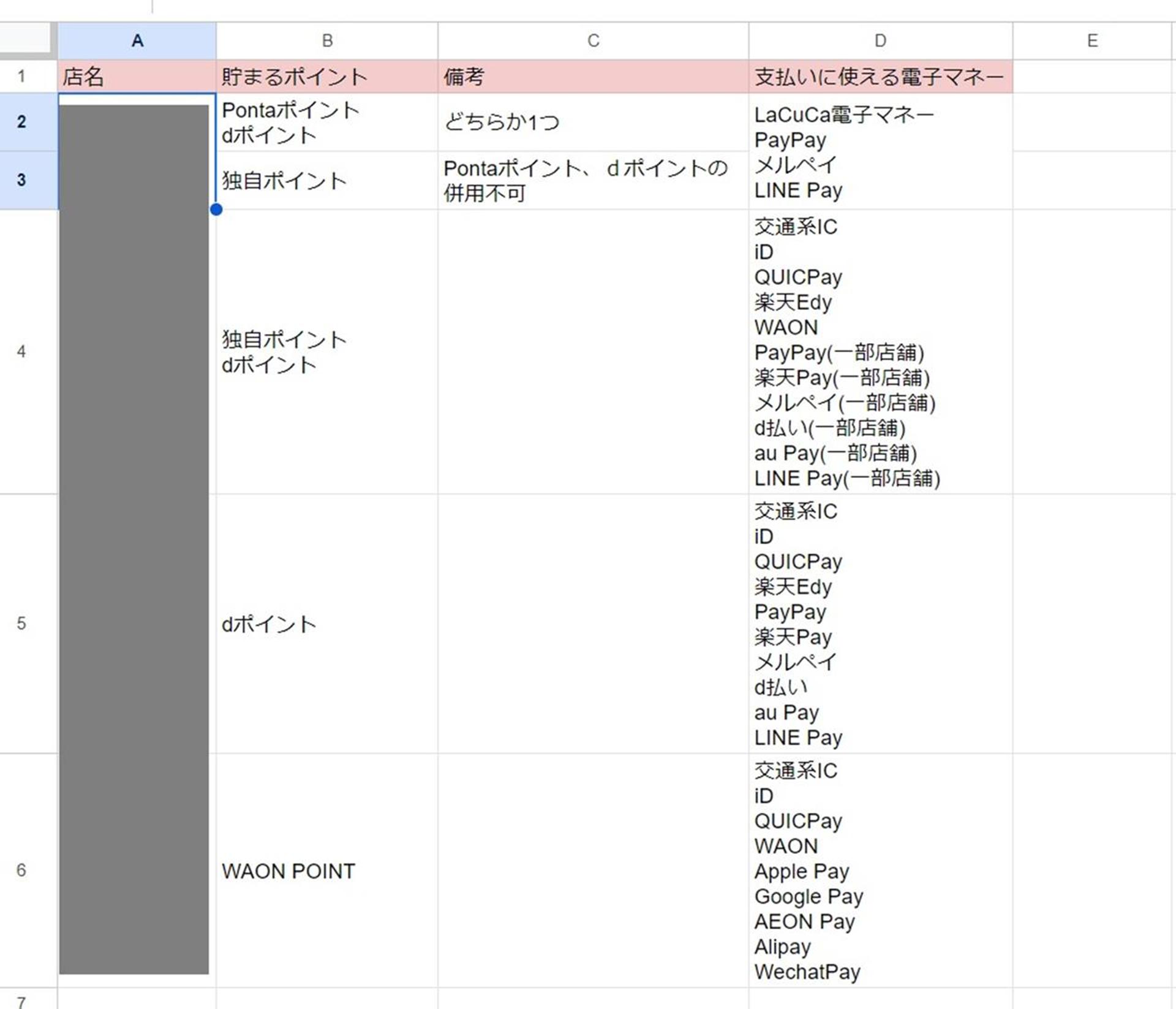Click column A header
Image resolution: width=1176 pixels, height=1009 pixels.
137,40
